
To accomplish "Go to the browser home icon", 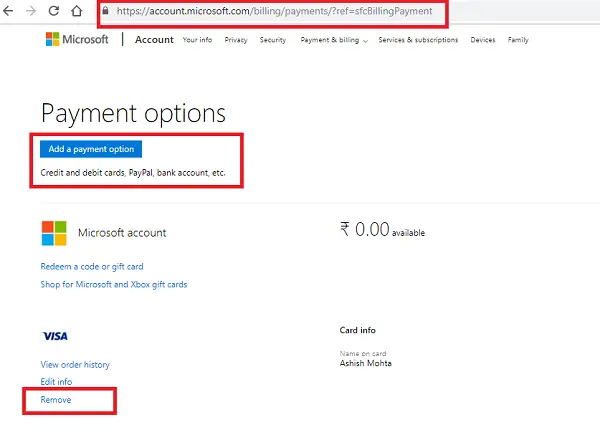I will [77, 11].
